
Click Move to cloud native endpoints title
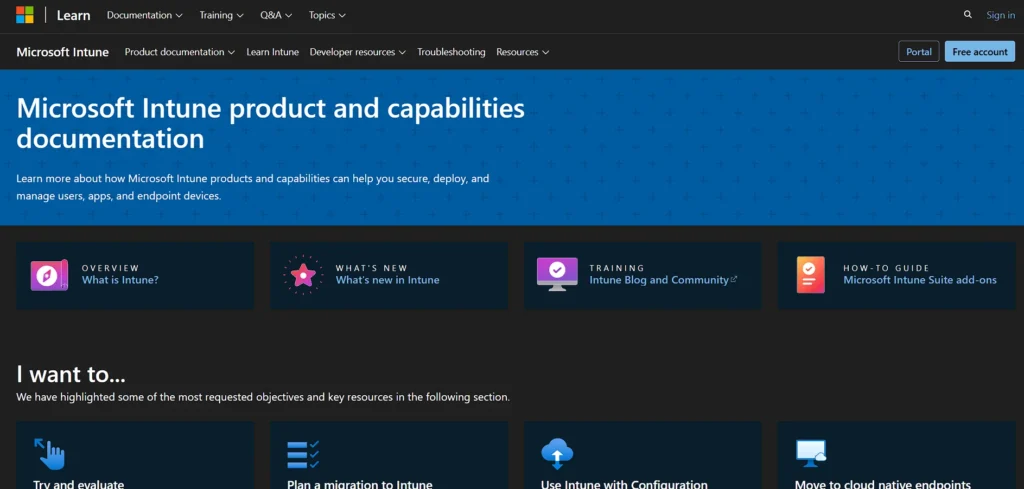[883, 484]
